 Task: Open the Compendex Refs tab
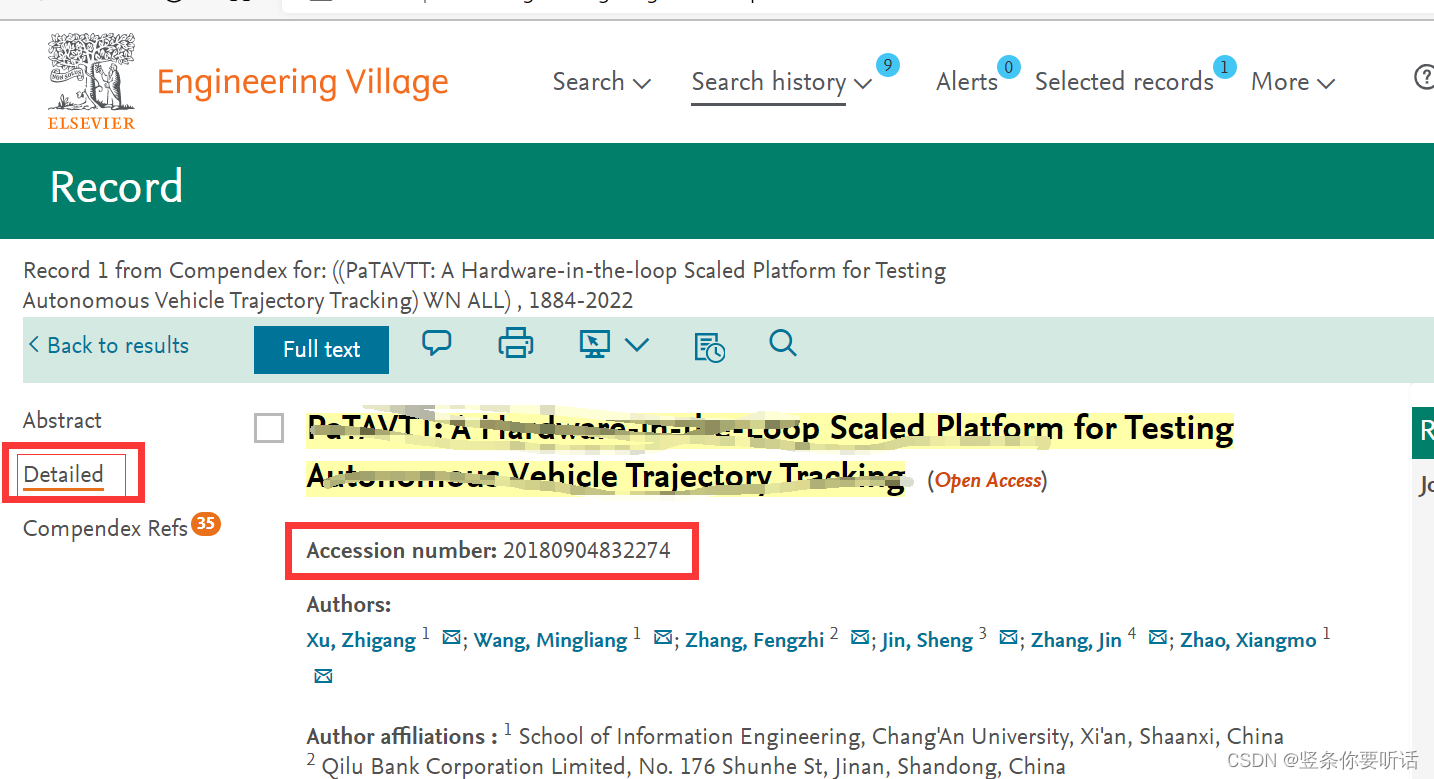click(x=105, y=528)
